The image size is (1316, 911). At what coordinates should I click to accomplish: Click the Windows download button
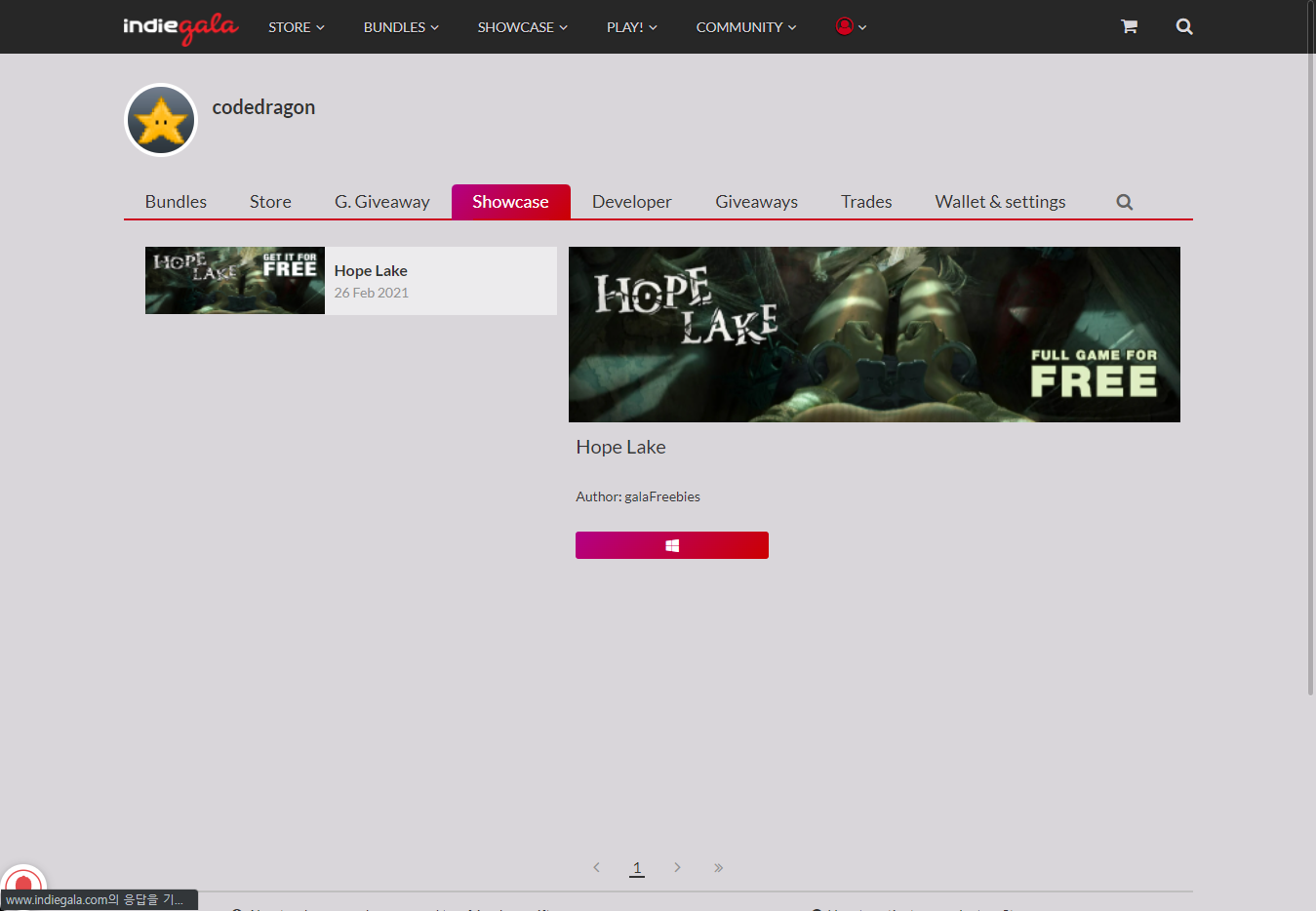(672, 545)
